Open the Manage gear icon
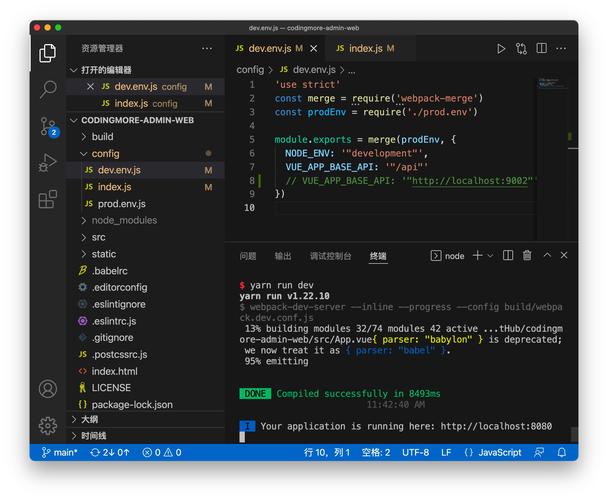The height and width of the screenshot is (500, 608). [48, 426]
